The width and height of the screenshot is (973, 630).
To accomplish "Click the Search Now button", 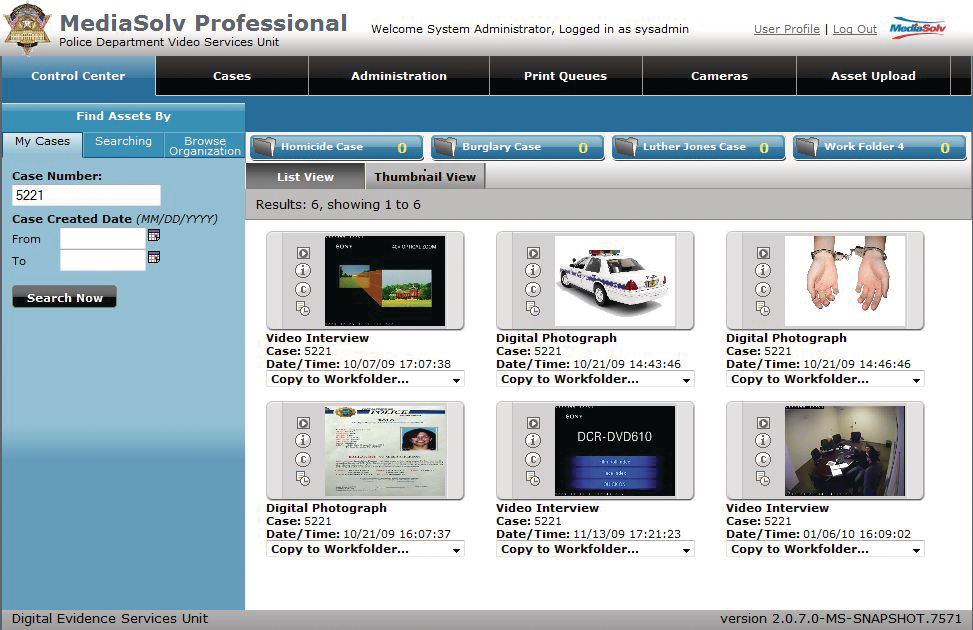I will click(65, 298).
